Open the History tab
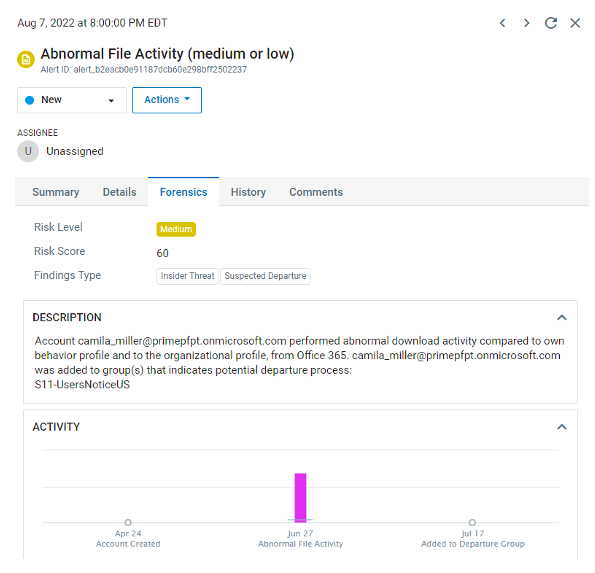 click(x=248, y=192)
